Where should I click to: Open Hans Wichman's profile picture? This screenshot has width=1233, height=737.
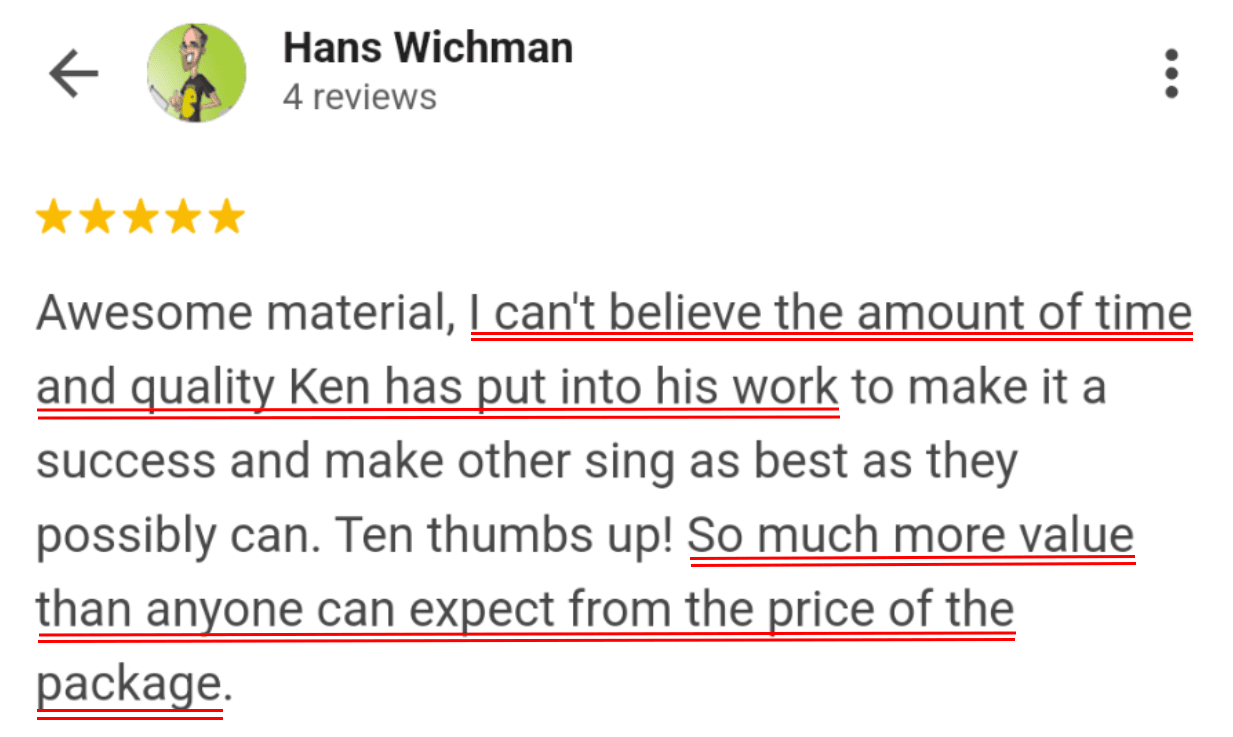tap(196, 74)
